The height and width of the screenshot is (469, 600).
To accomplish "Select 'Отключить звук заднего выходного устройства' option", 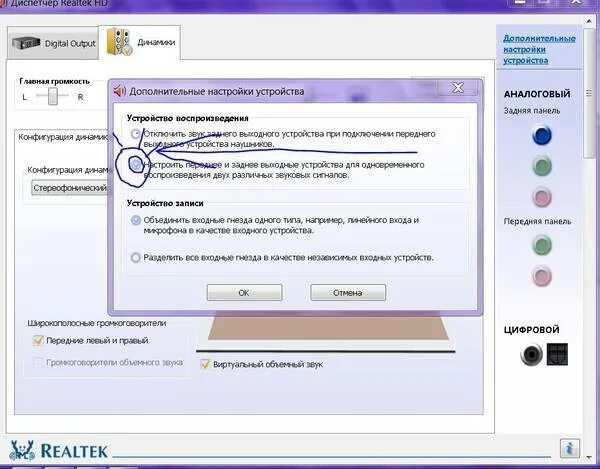I will (x=135, y=134).
